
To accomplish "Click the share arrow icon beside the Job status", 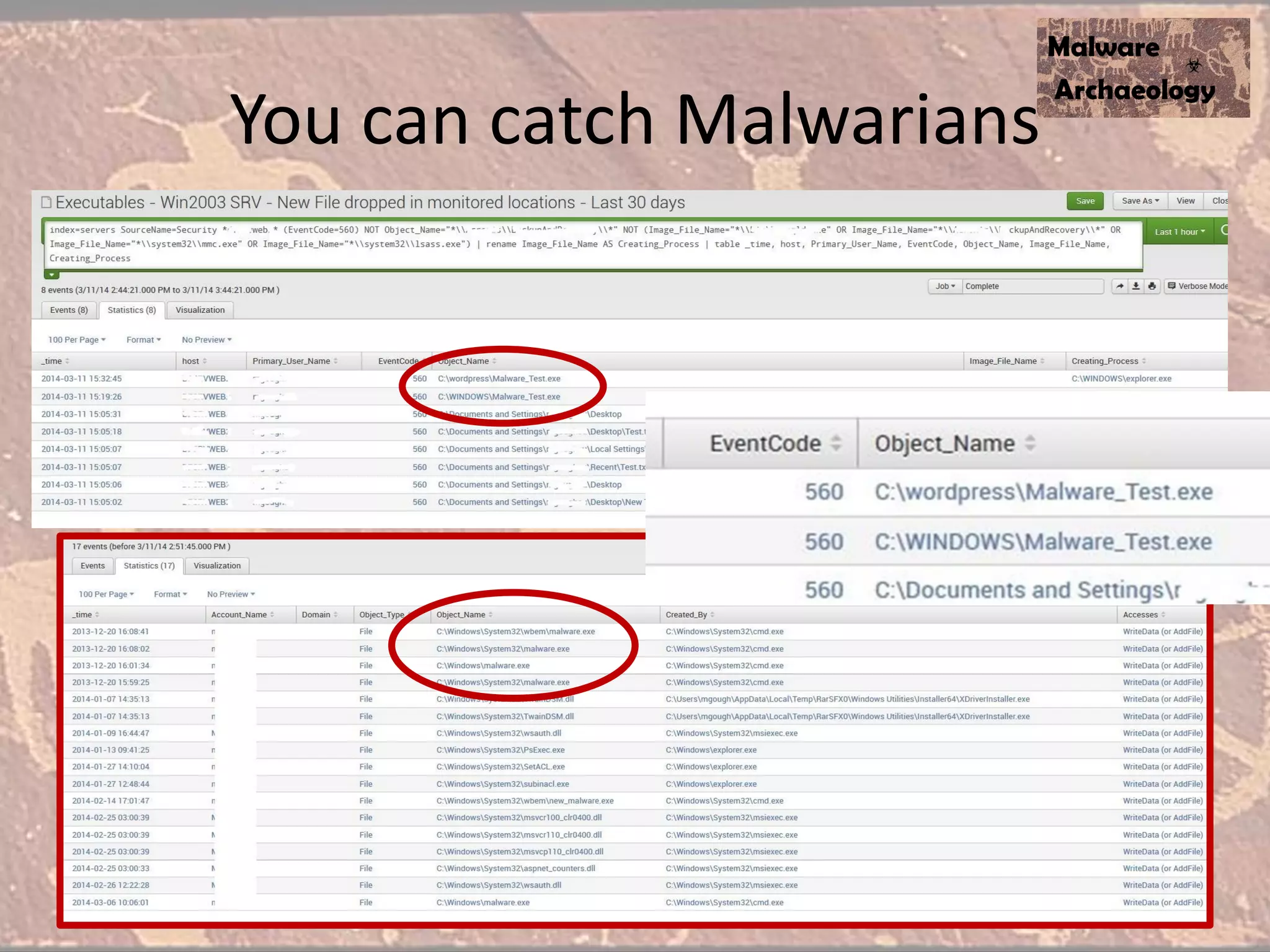I will 1119,286.
